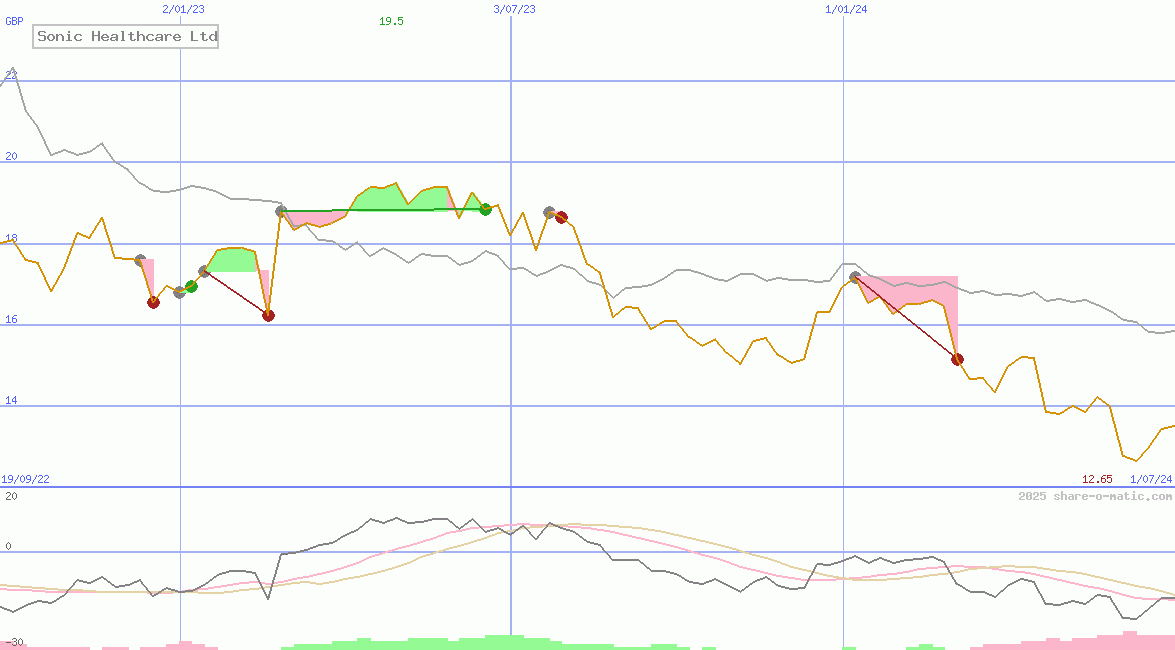
Task: Click the 16 price axis label
Action: pos(11,319)
